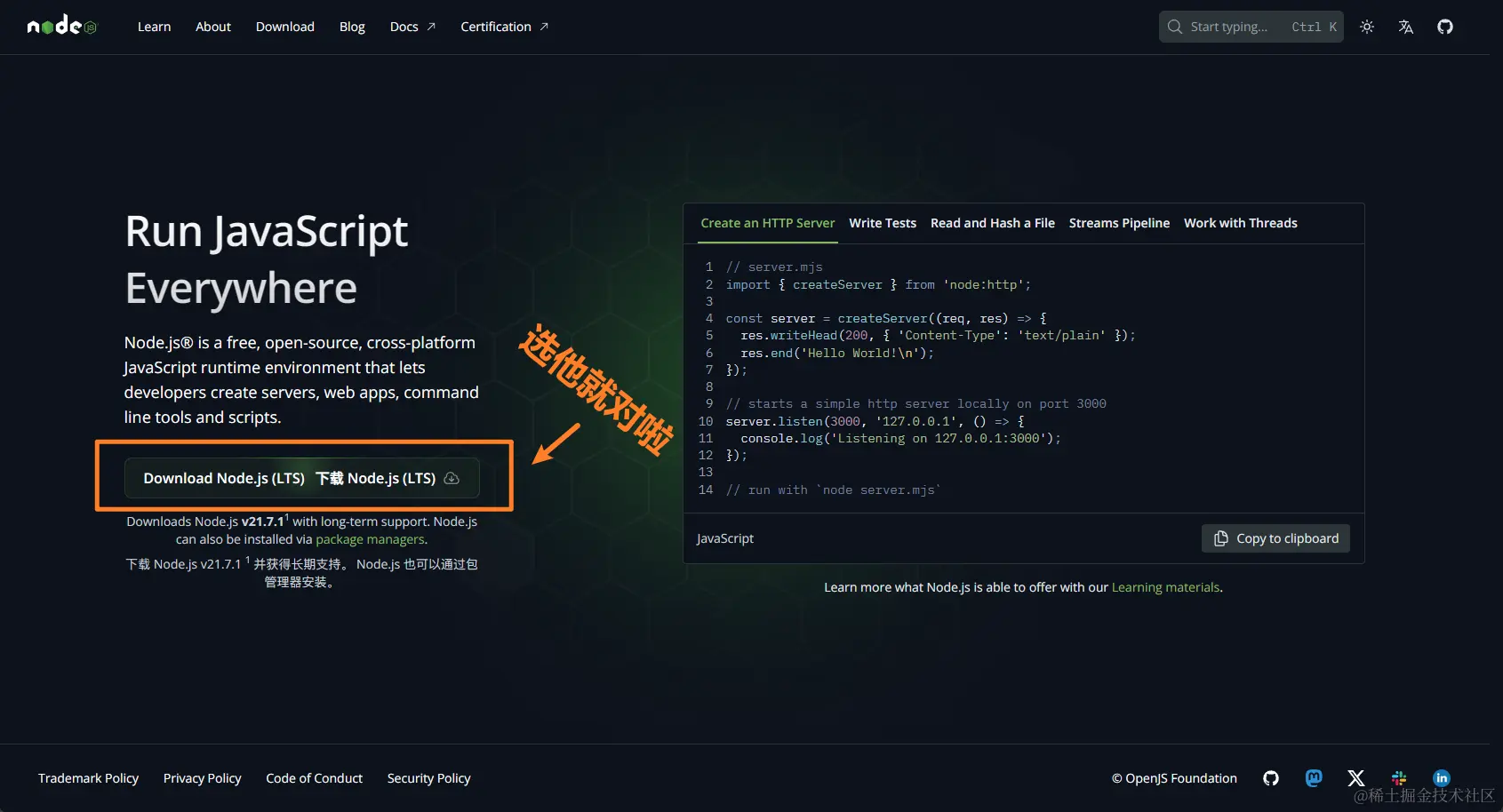
Task: Click the cloud download icon in the LTS button
Action: click(x=452, y=478)
